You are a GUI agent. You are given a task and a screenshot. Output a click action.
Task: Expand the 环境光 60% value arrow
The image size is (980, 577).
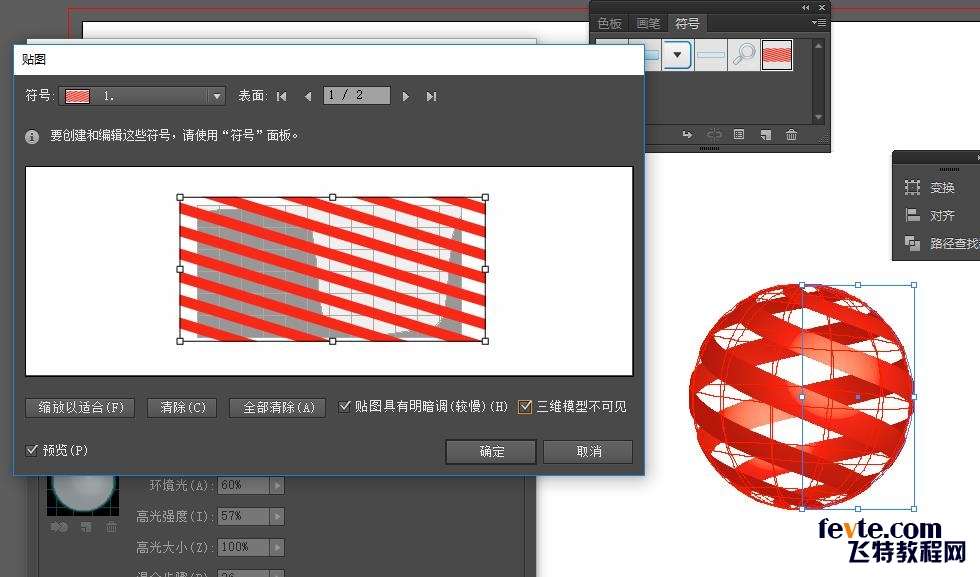pyautogui.click(x=277, y=485)
